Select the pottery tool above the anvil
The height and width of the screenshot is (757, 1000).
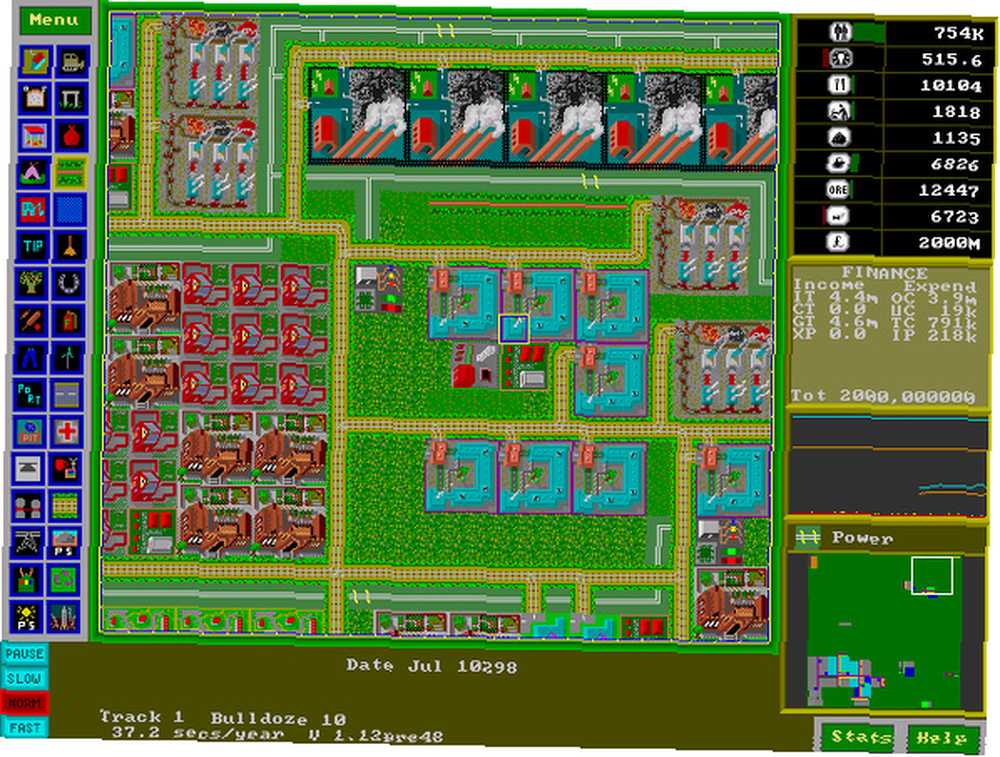(x=30, y=432)
